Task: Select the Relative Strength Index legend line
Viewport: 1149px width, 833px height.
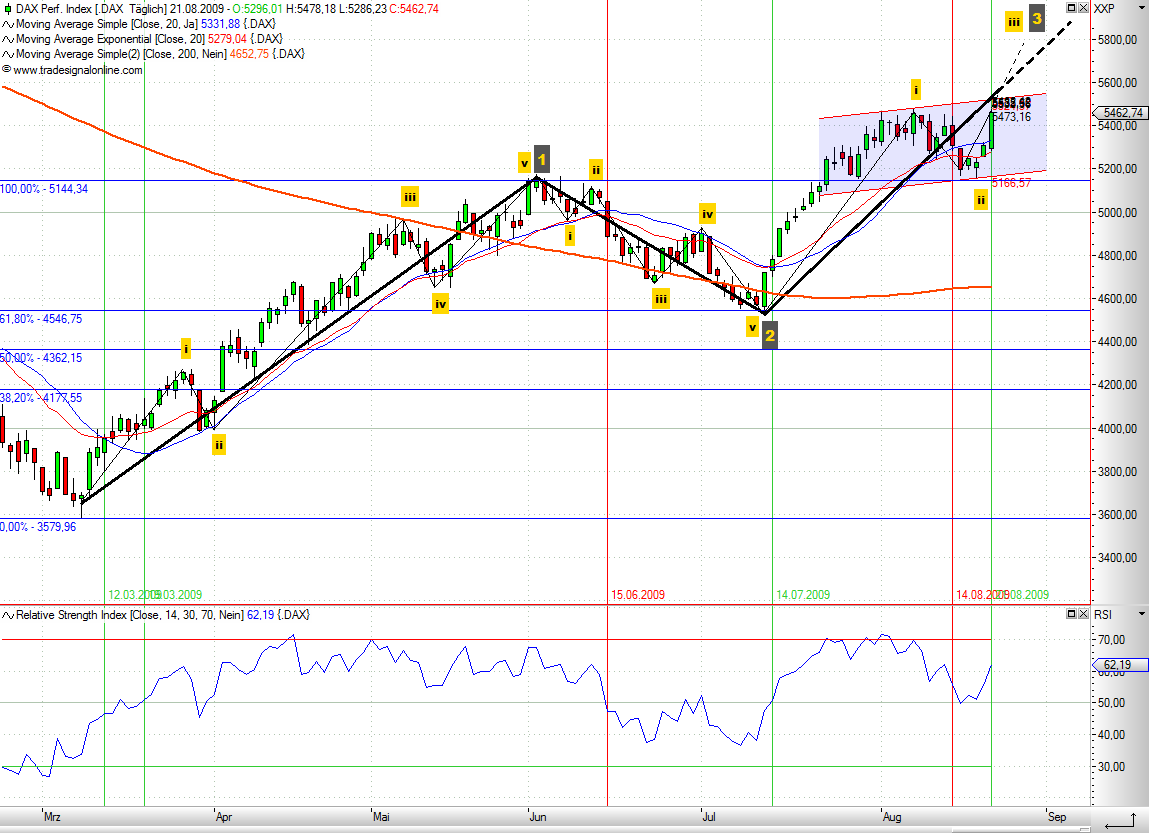Action: pyautogui.click(x=163, y=615)
